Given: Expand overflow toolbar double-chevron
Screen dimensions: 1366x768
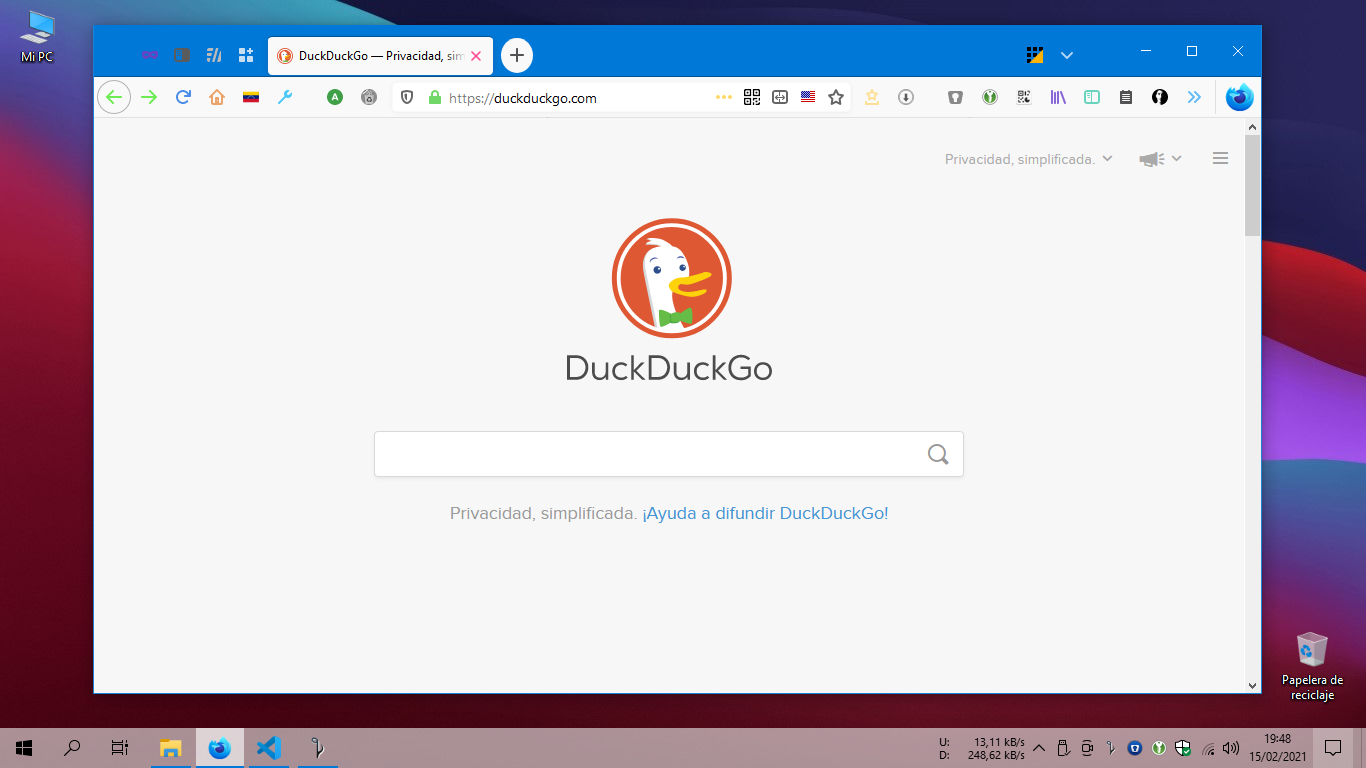Looking at the screenshot, I should (1194, 97).
